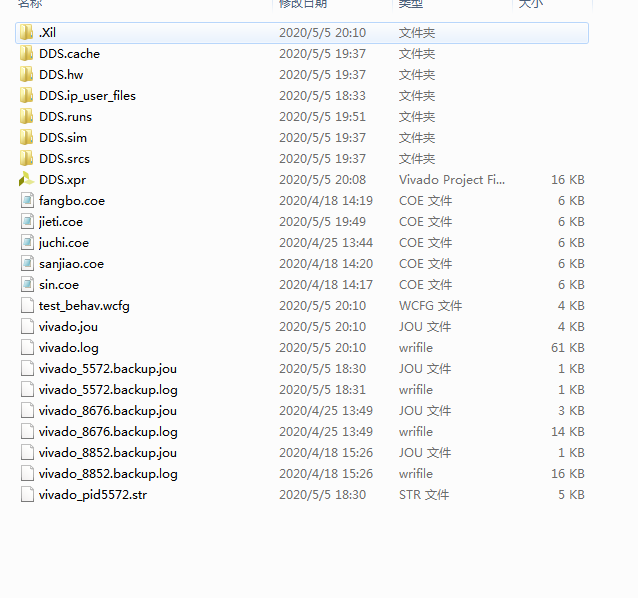The width and height of the screenshot is (638, 598).
Task: Click the DDS.cache name text
Action: pyautogui.click(x=70, y=54)
